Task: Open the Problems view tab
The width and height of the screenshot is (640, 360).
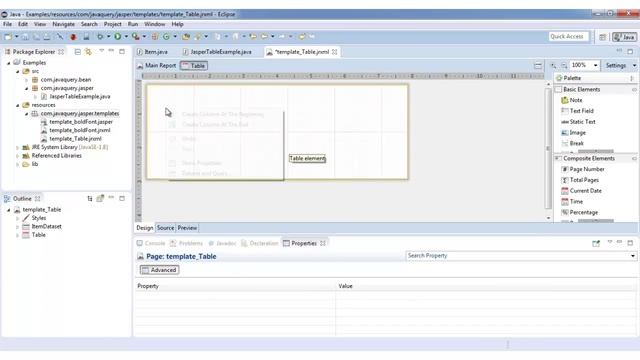Action: [187, 243]
